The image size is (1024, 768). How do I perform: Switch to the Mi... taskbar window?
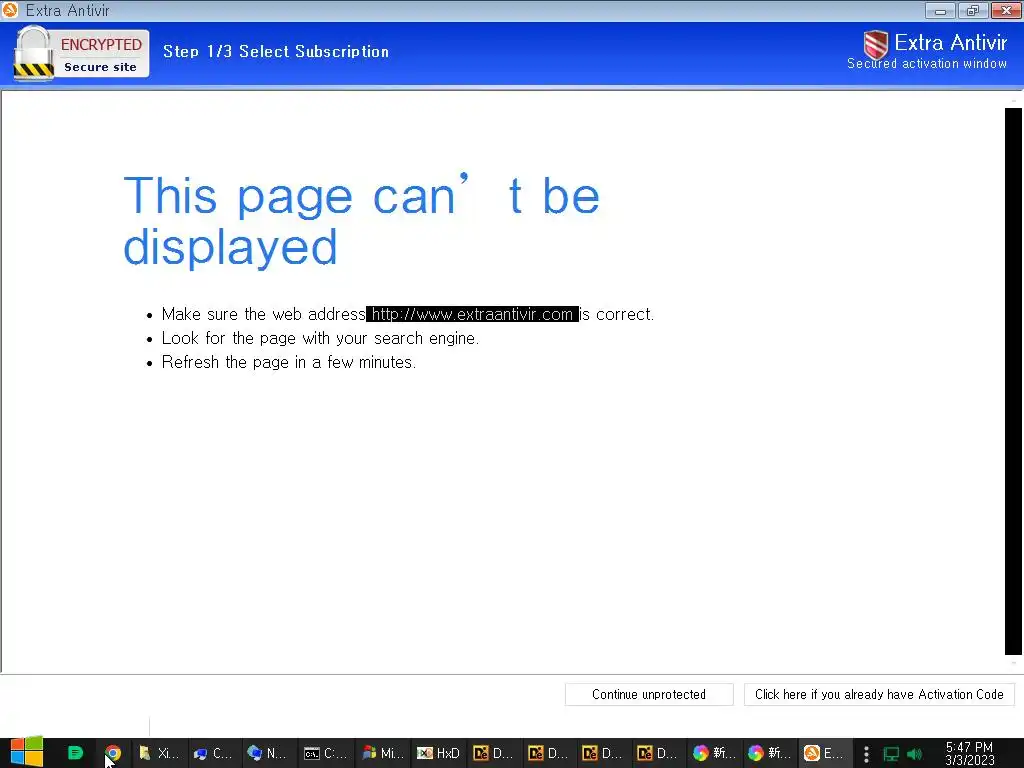(383, 753)
